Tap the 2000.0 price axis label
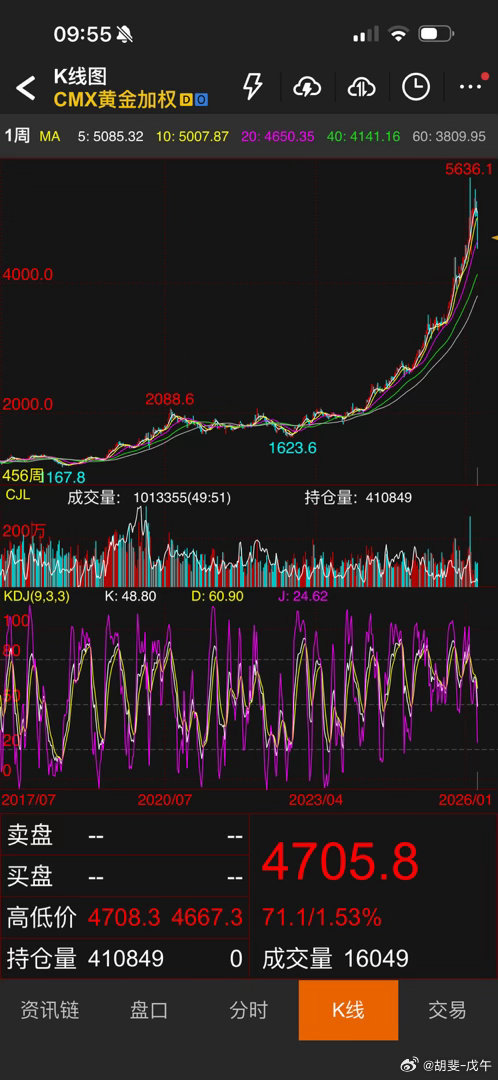Image resolution: width=498 pixels, height=1080 pixels. point(28,404)
